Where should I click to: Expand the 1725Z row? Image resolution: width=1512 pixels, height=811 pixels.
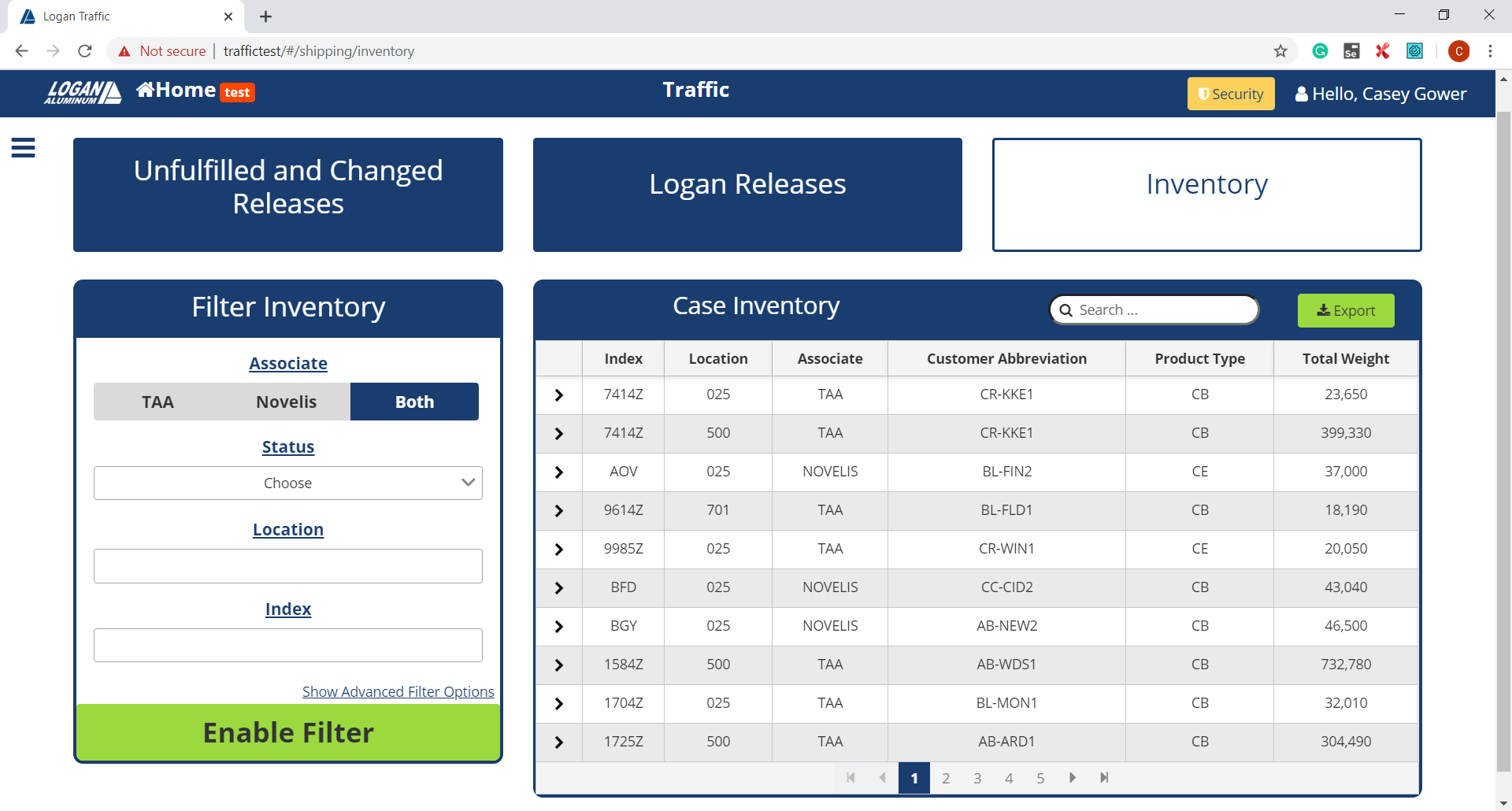coord(559,742)
